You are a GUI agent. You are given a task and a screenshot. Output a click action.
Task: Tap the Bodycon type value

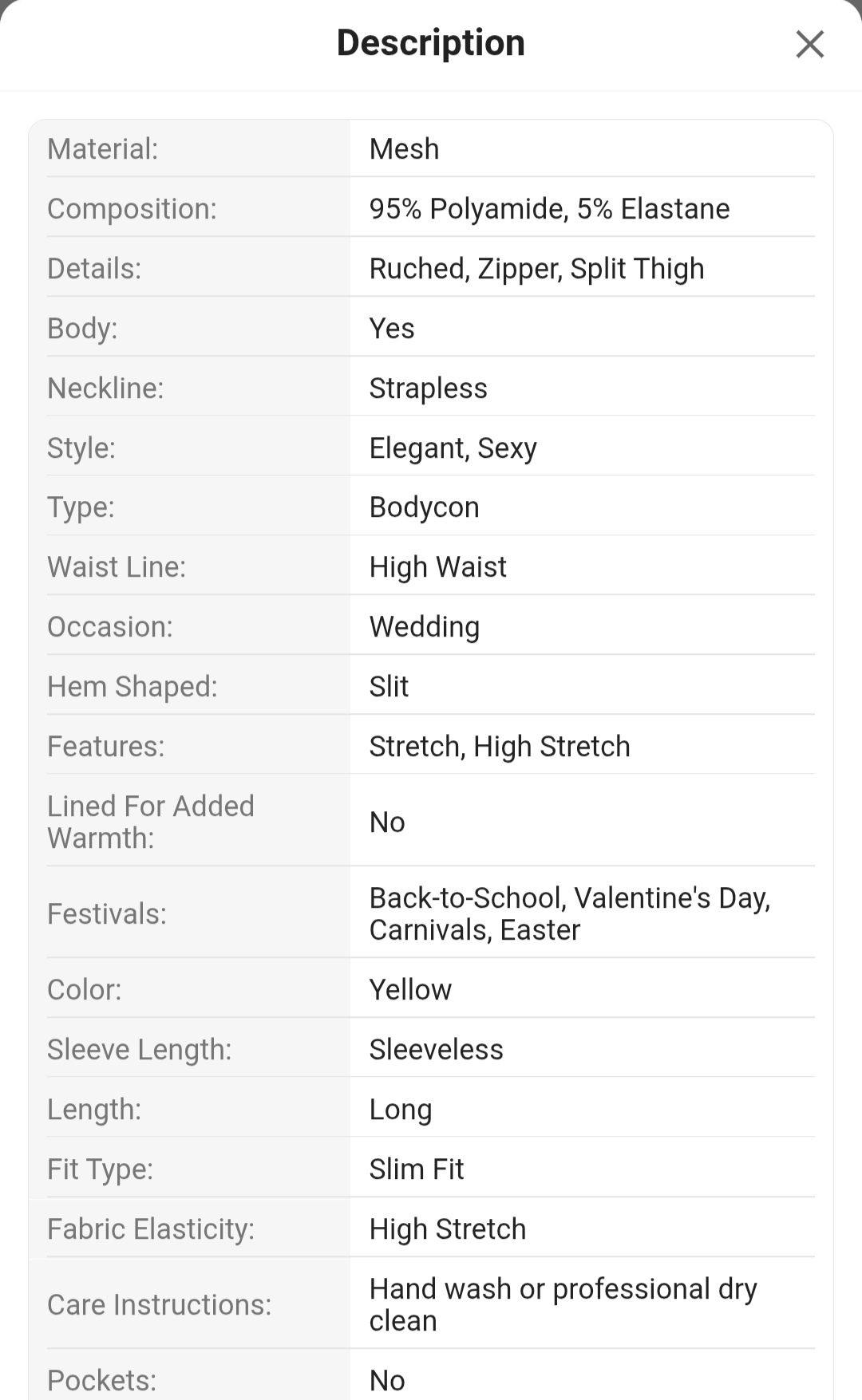point(424,507)
